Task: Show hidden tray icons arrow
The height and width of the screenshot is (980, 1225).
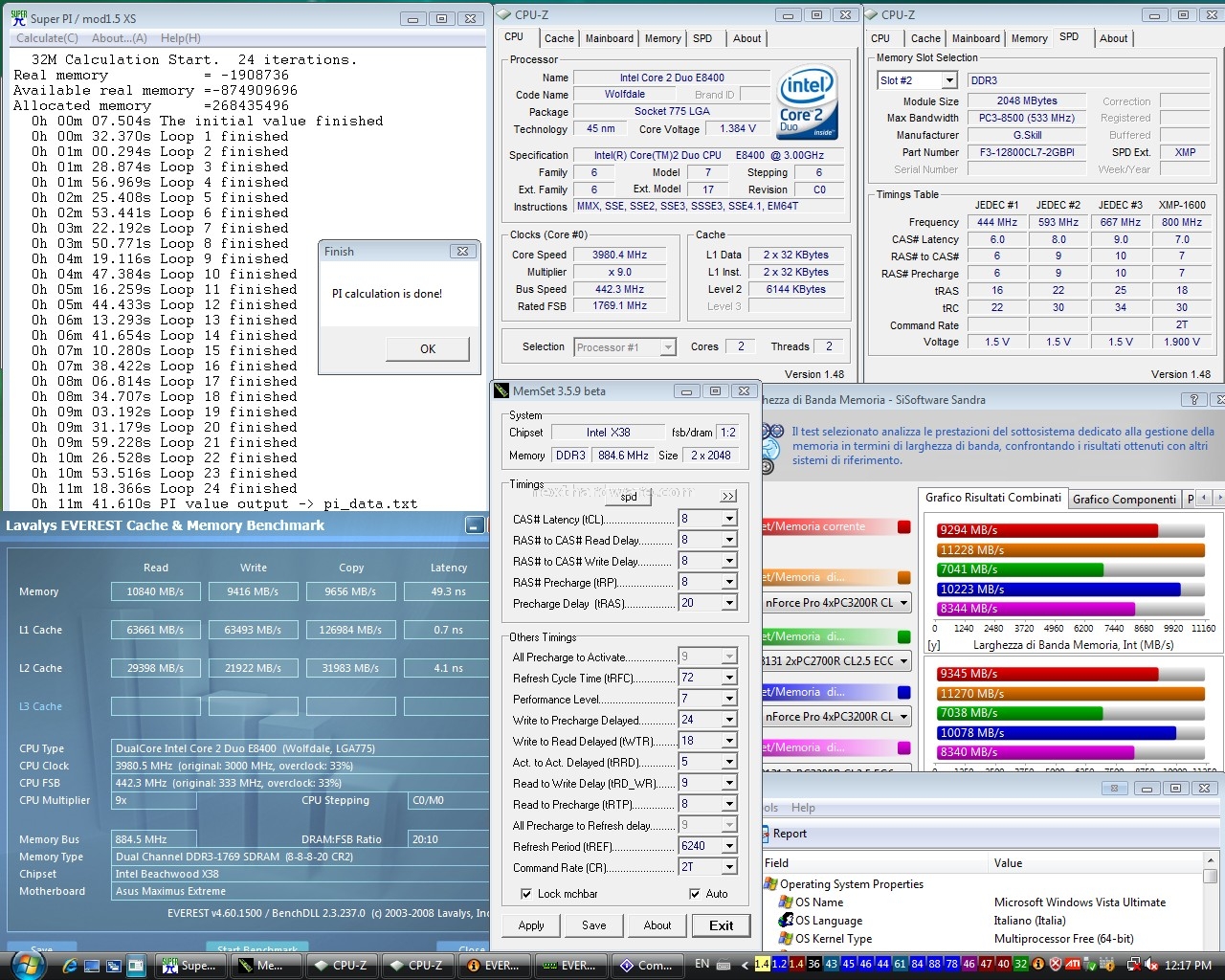Action: (744, 964)
